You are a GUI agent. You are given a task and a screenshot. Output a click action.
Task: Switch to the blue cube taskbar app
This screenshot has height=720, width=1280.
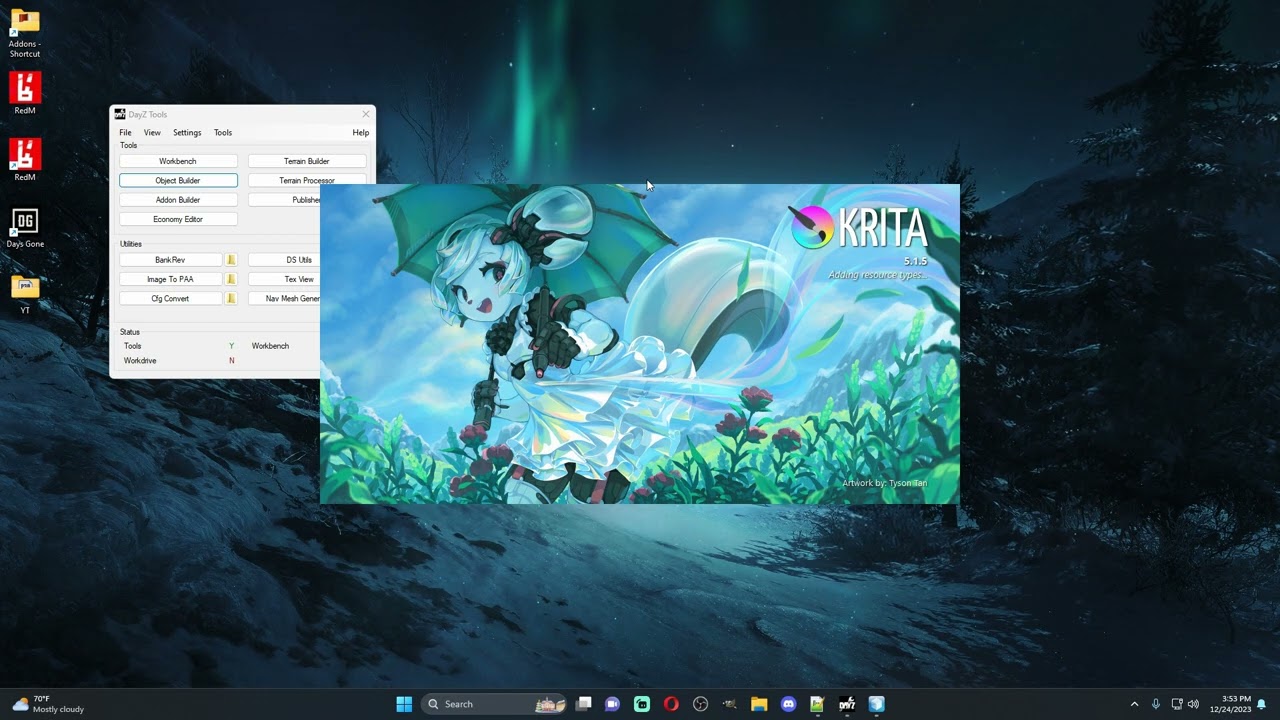876,704
